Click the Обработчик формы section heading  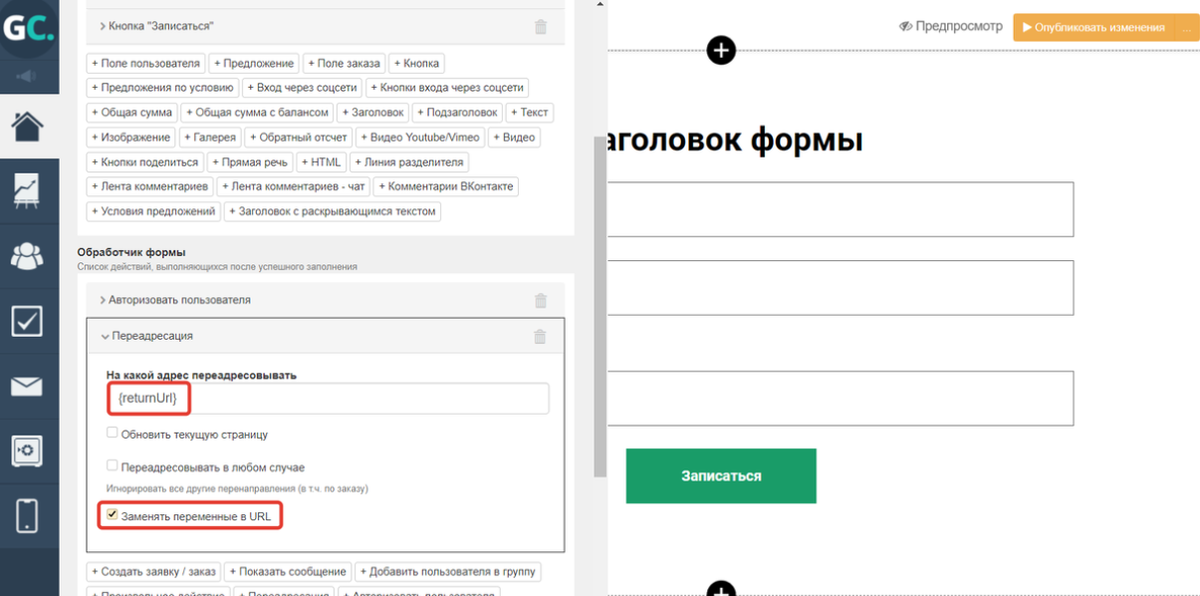132,252
